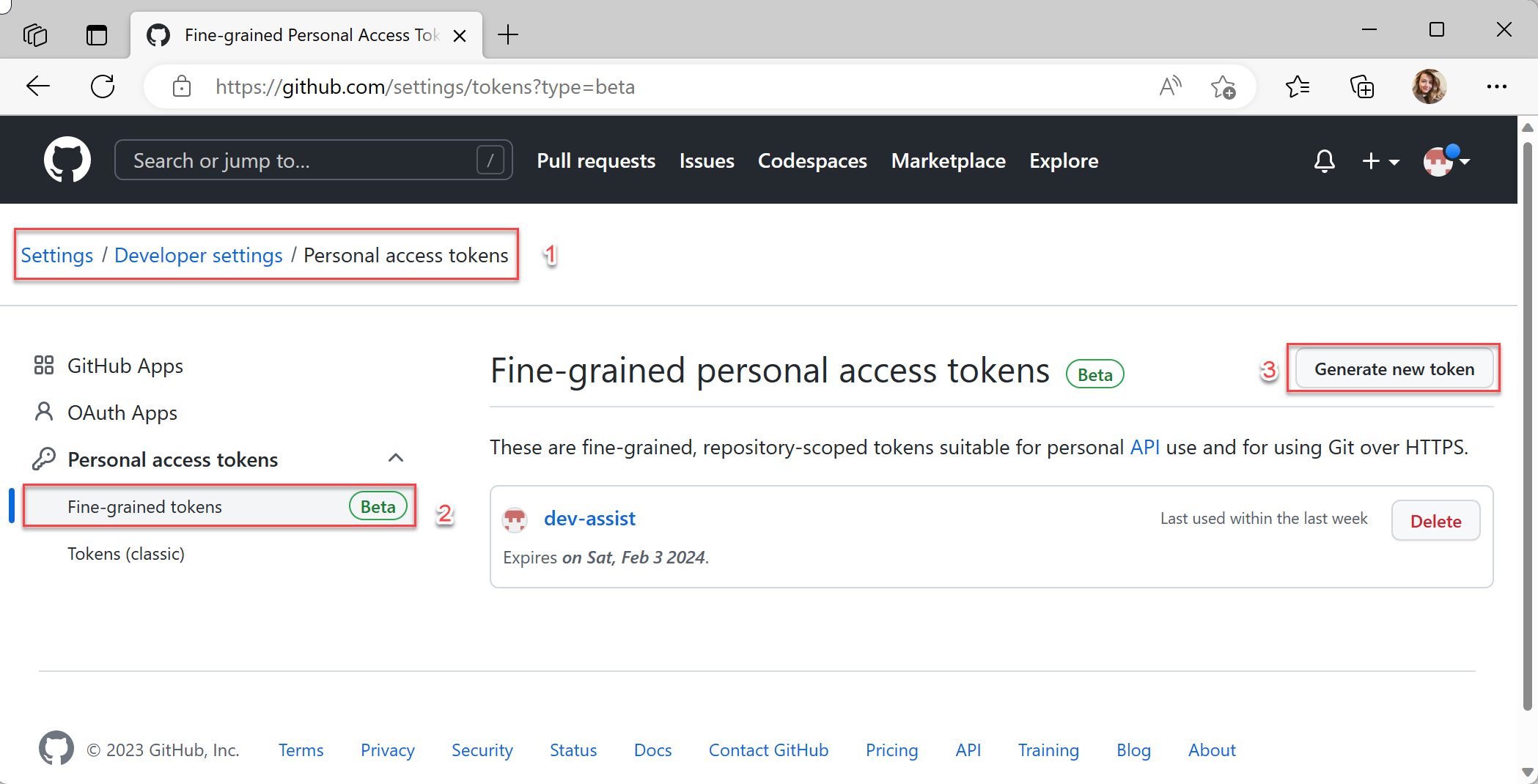Follow the API link in description
This screenshot has width=1538, height=784.
1144,447
